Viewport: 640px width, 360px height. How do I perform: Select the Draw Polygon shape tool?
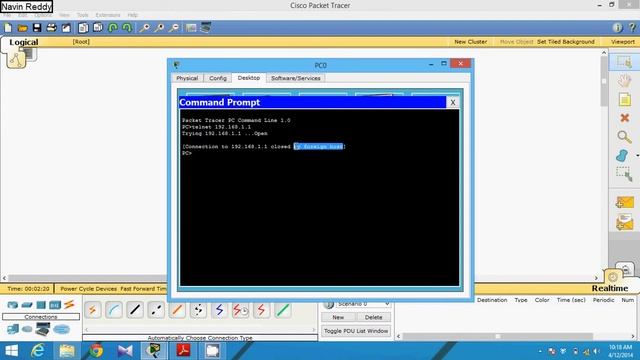click(622, 156)
